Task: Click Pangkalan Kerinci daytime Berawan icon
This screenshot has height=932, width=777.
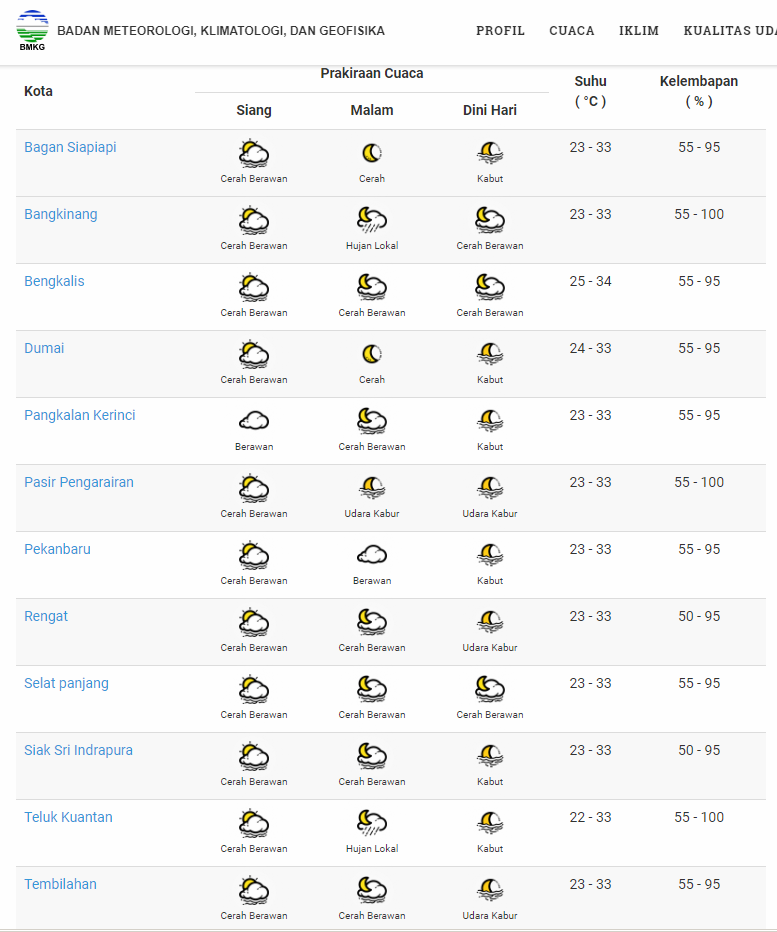Action: [254, 421]
